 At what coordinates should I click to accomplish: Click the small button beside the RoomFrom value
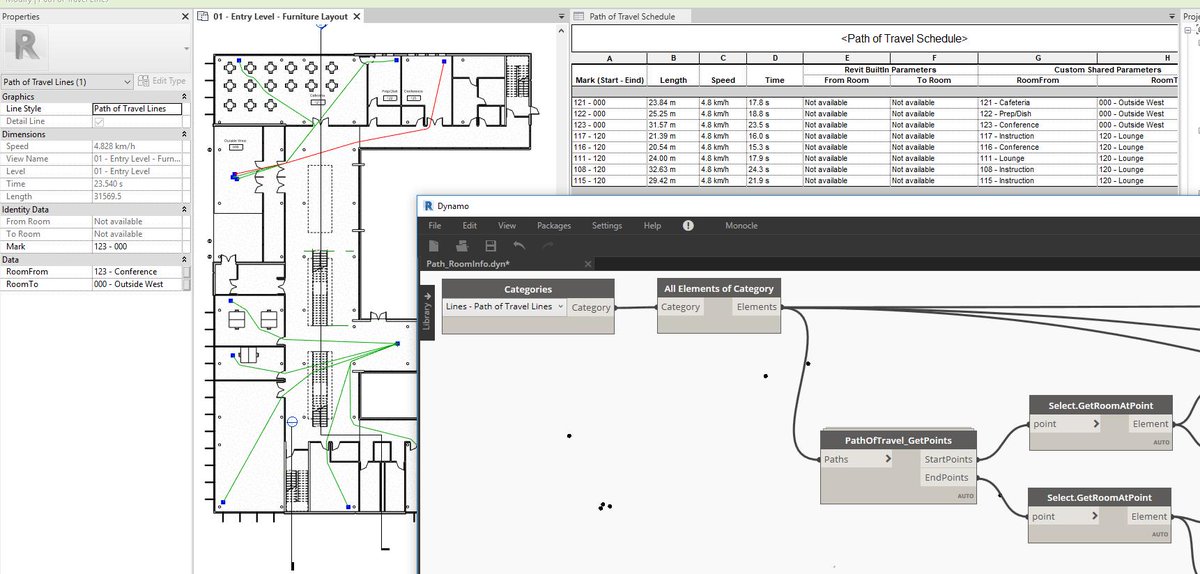(186, 272)
